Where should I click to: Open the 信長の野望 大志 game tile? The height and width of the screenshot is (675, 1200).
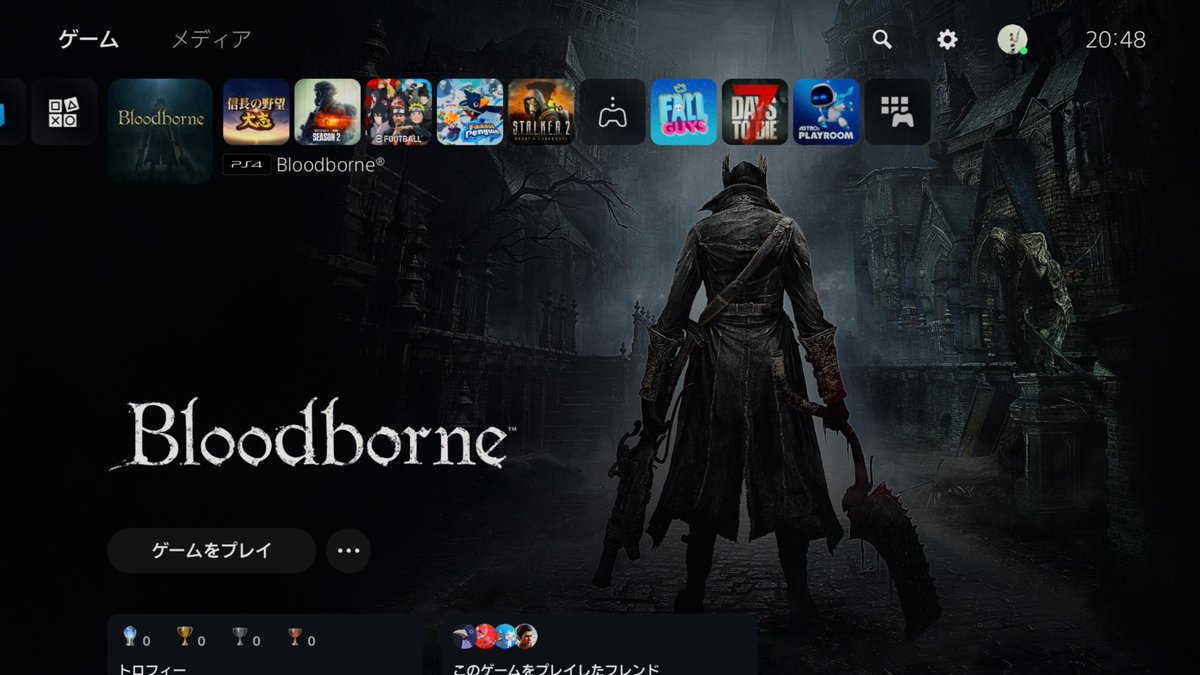click(256, 112)
